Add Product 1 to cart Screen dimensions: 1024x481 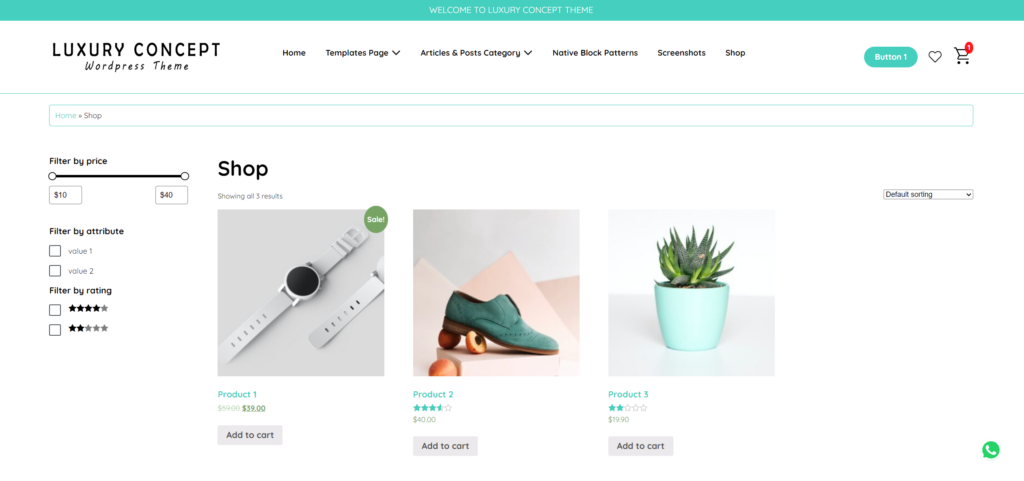tap(250, 435)
